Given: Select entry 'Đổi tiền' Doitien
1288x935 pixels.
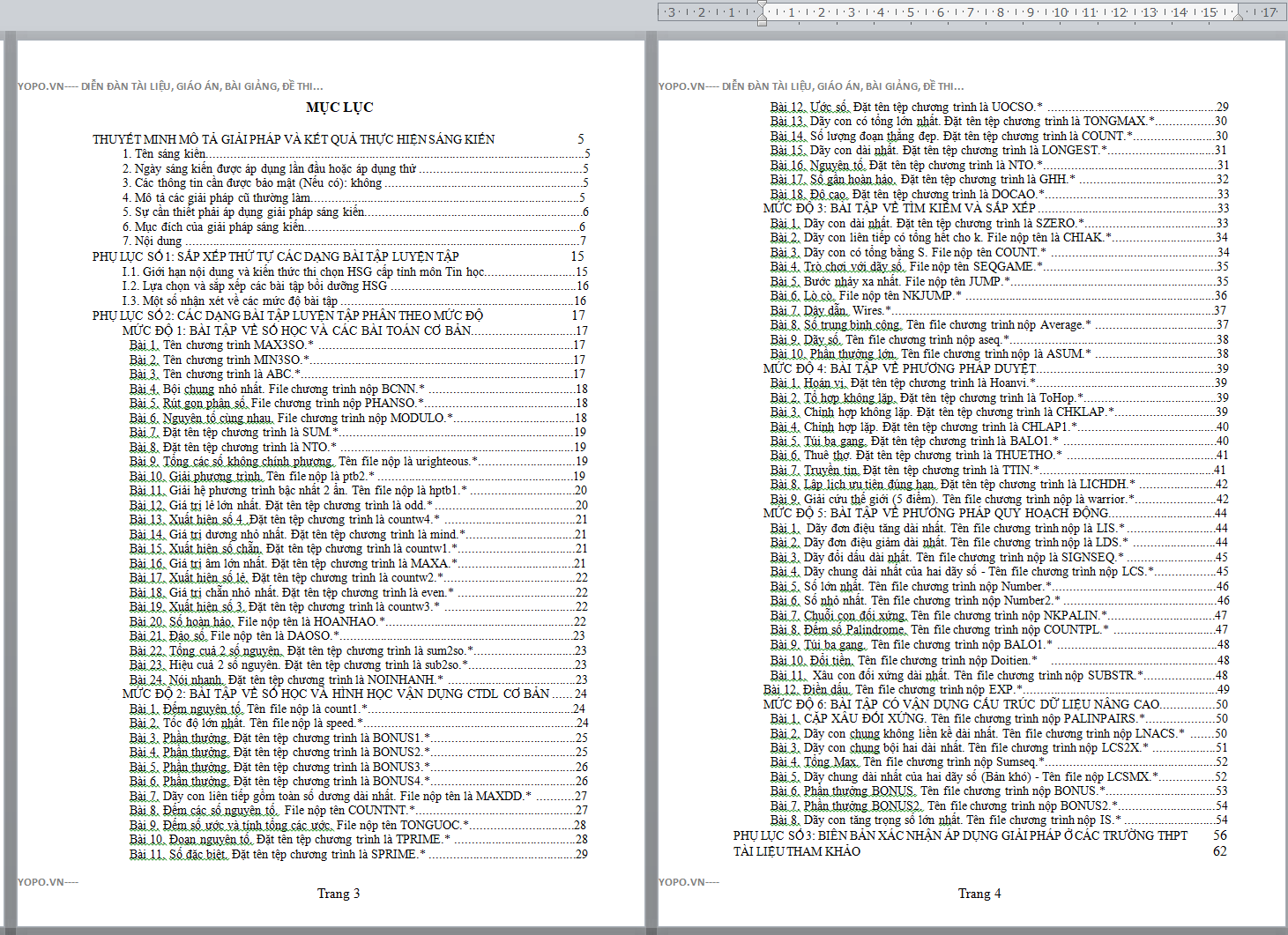Looking at the screenshot, I should point(1000,660).
